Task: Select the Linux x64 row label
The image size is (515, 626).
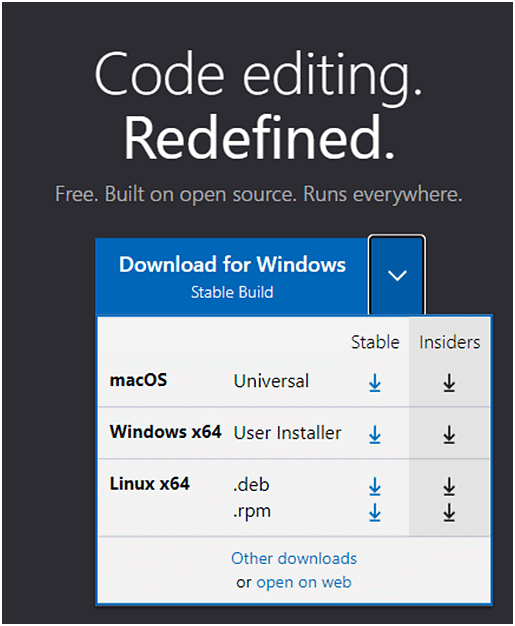Action: pyautogui.click(x=150, y=484)
